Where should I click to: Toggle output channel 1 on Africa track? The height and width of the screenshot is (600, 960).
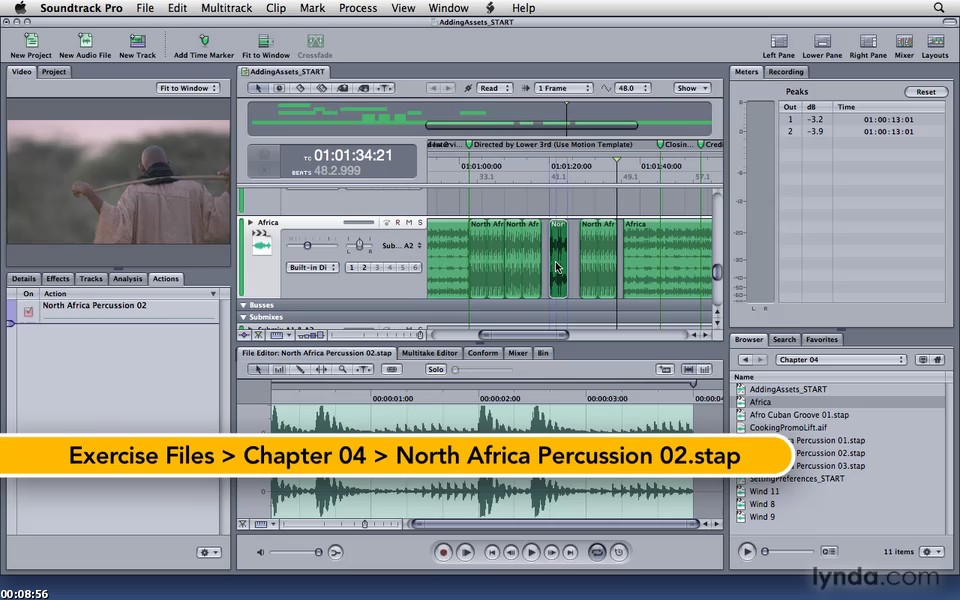tap(351, 268)
